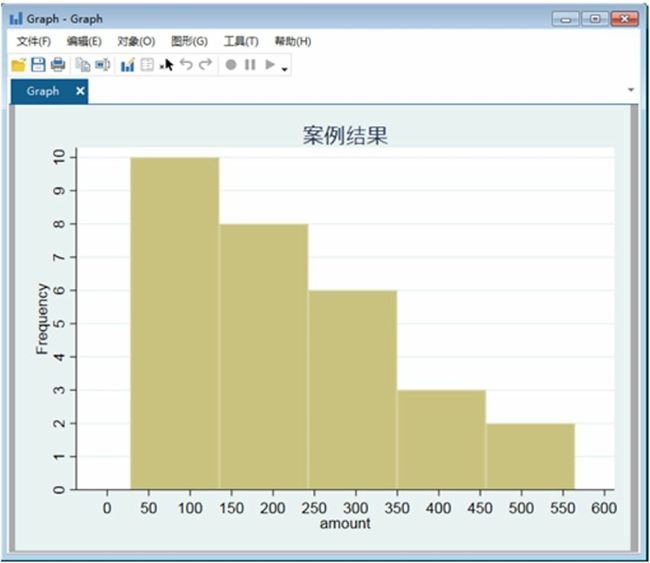
Task: Open the 对象(O) menu
Action: coord(136,41)
